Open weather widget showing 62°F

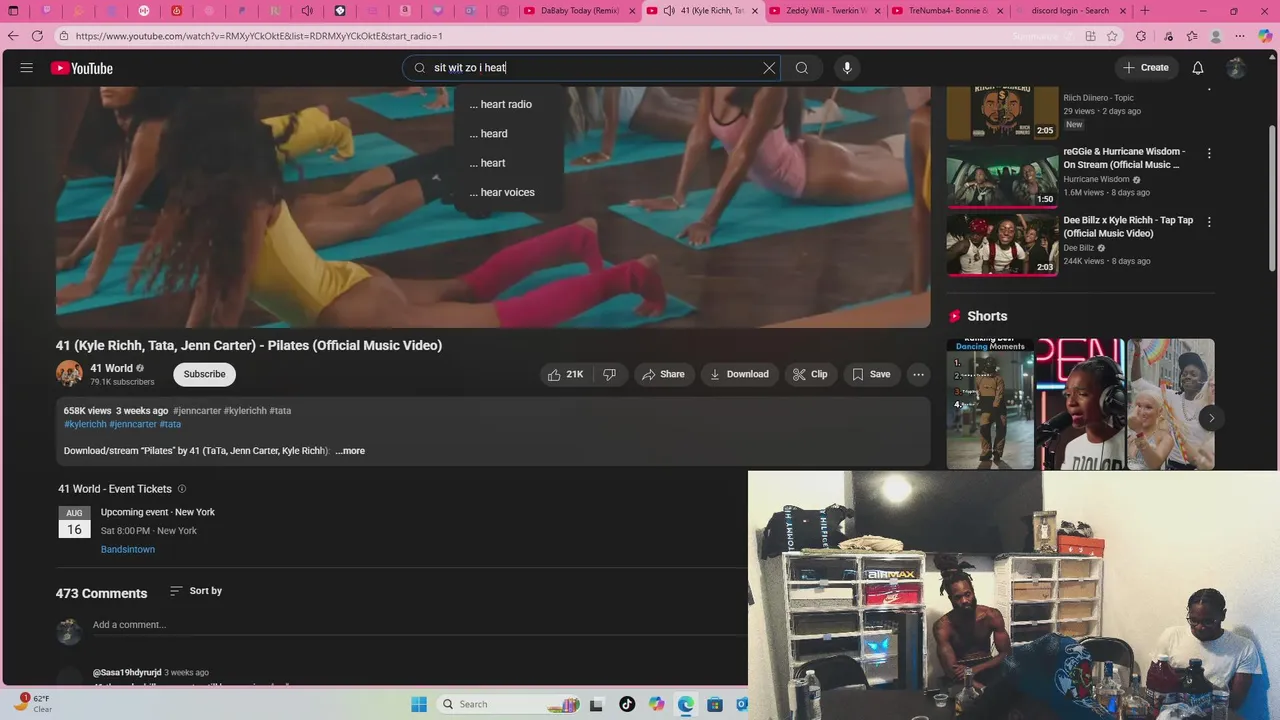[x=34, y=703]
